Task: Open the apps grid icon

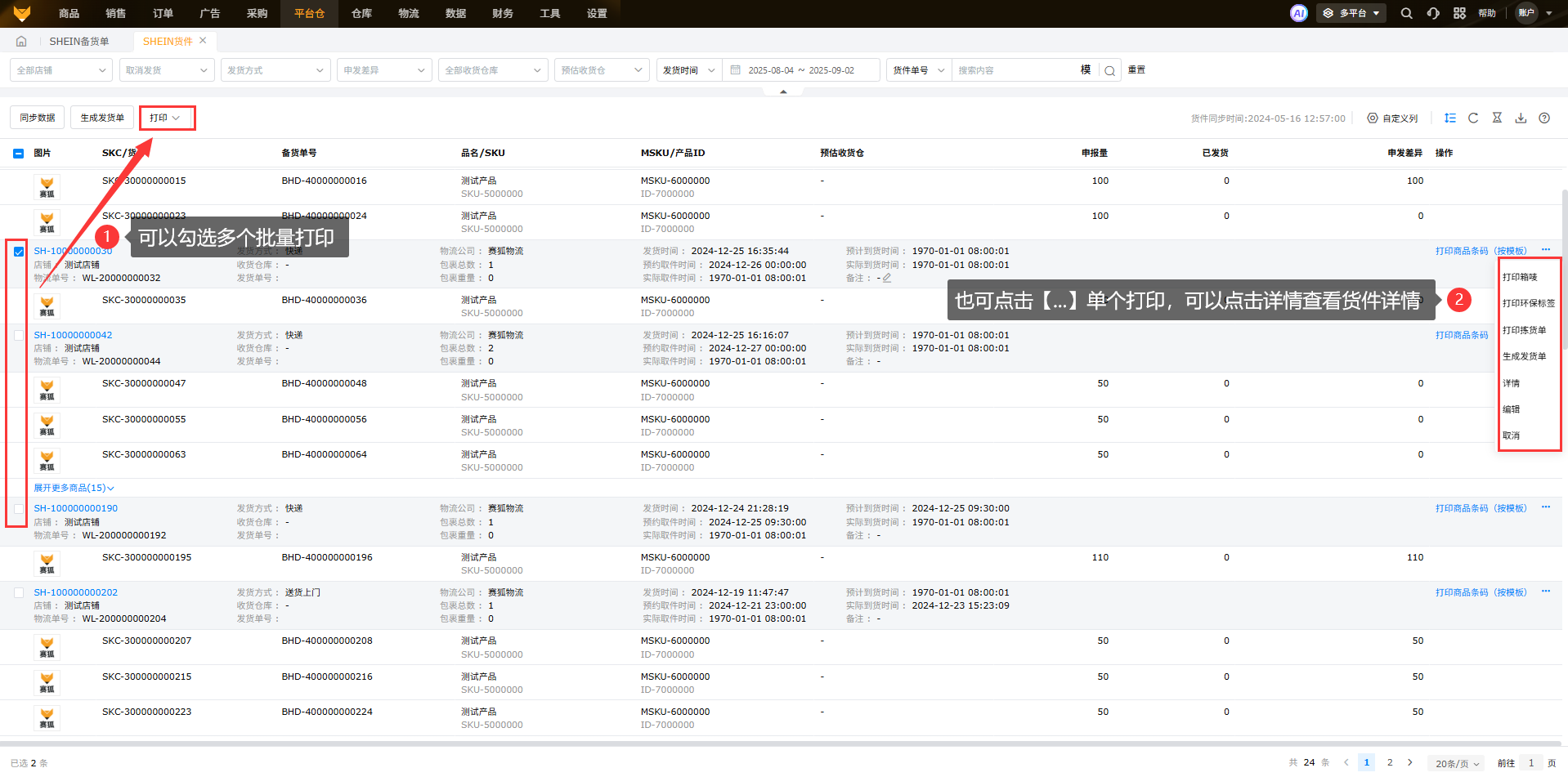Action: coord(1459,13)
